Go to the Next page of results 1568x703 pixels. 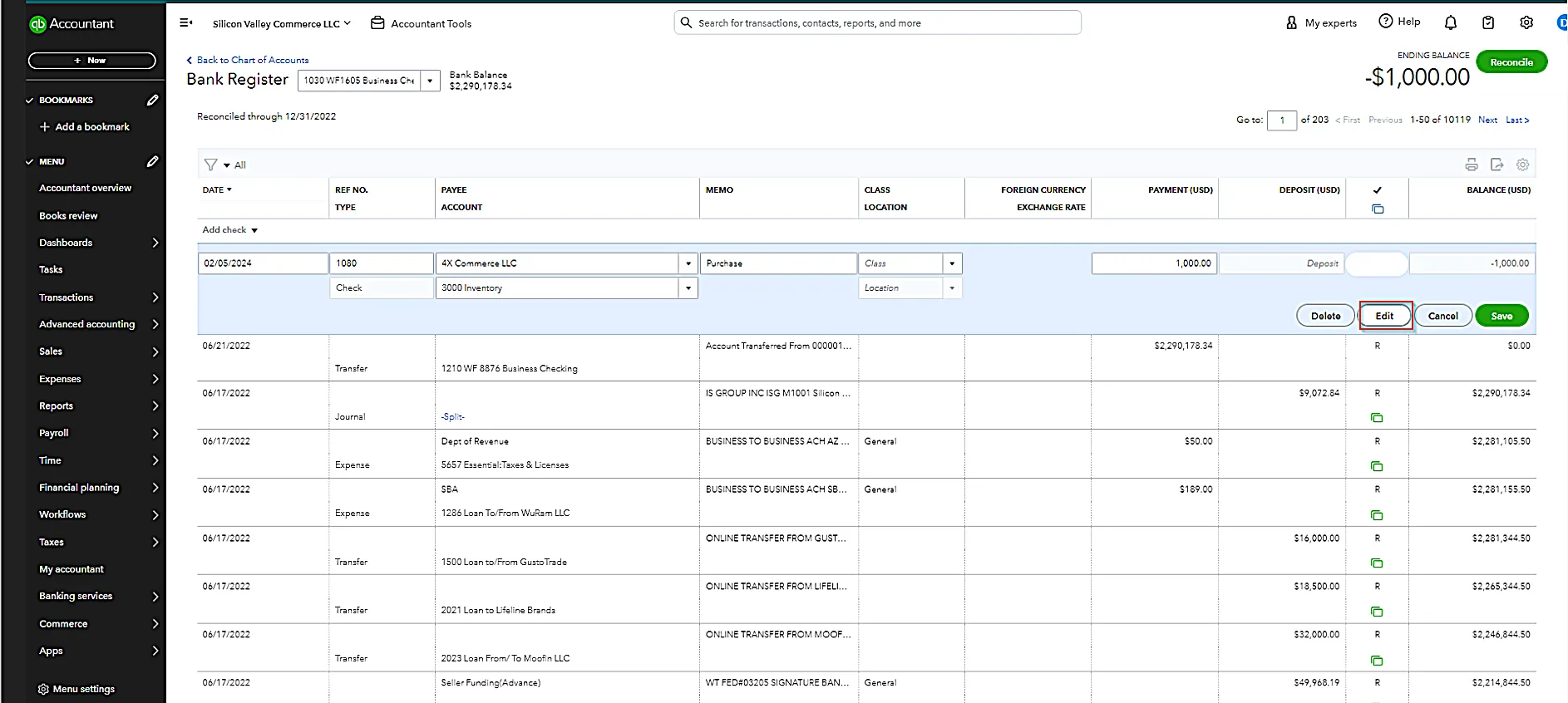(1487, 120)
